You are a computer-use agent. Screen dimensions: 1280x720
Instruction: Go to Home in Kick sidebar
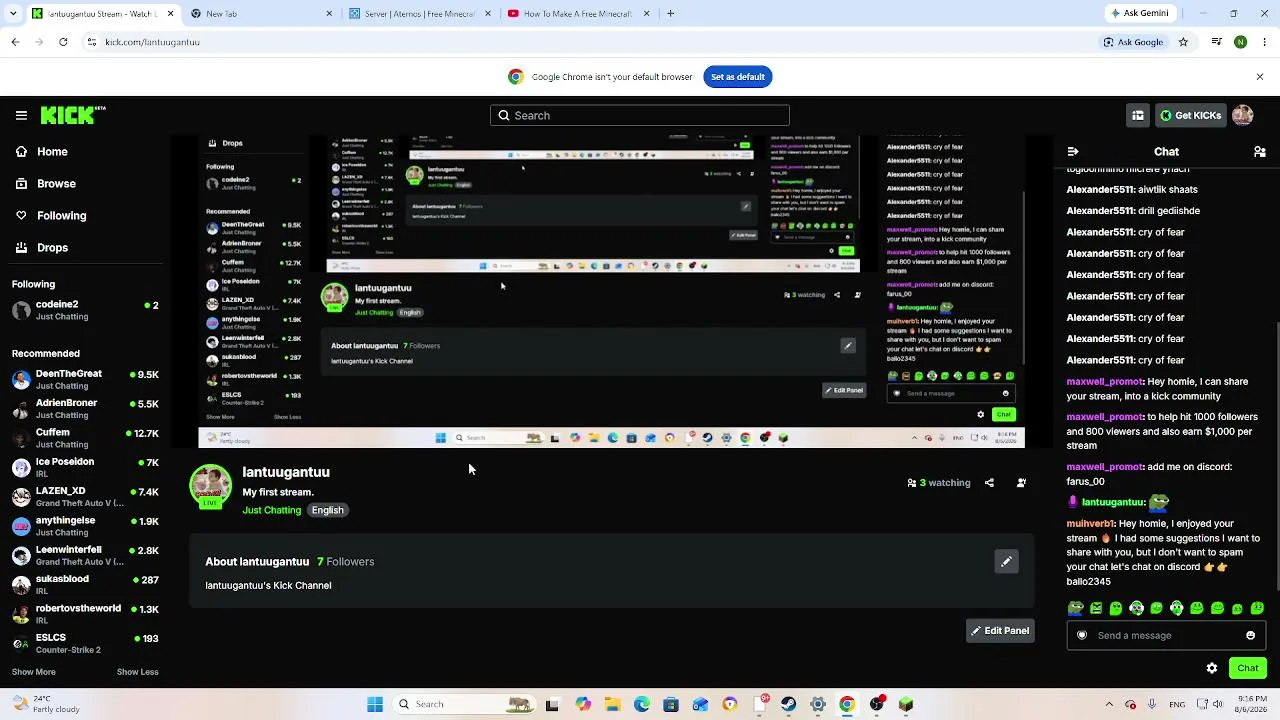[41, 152]
